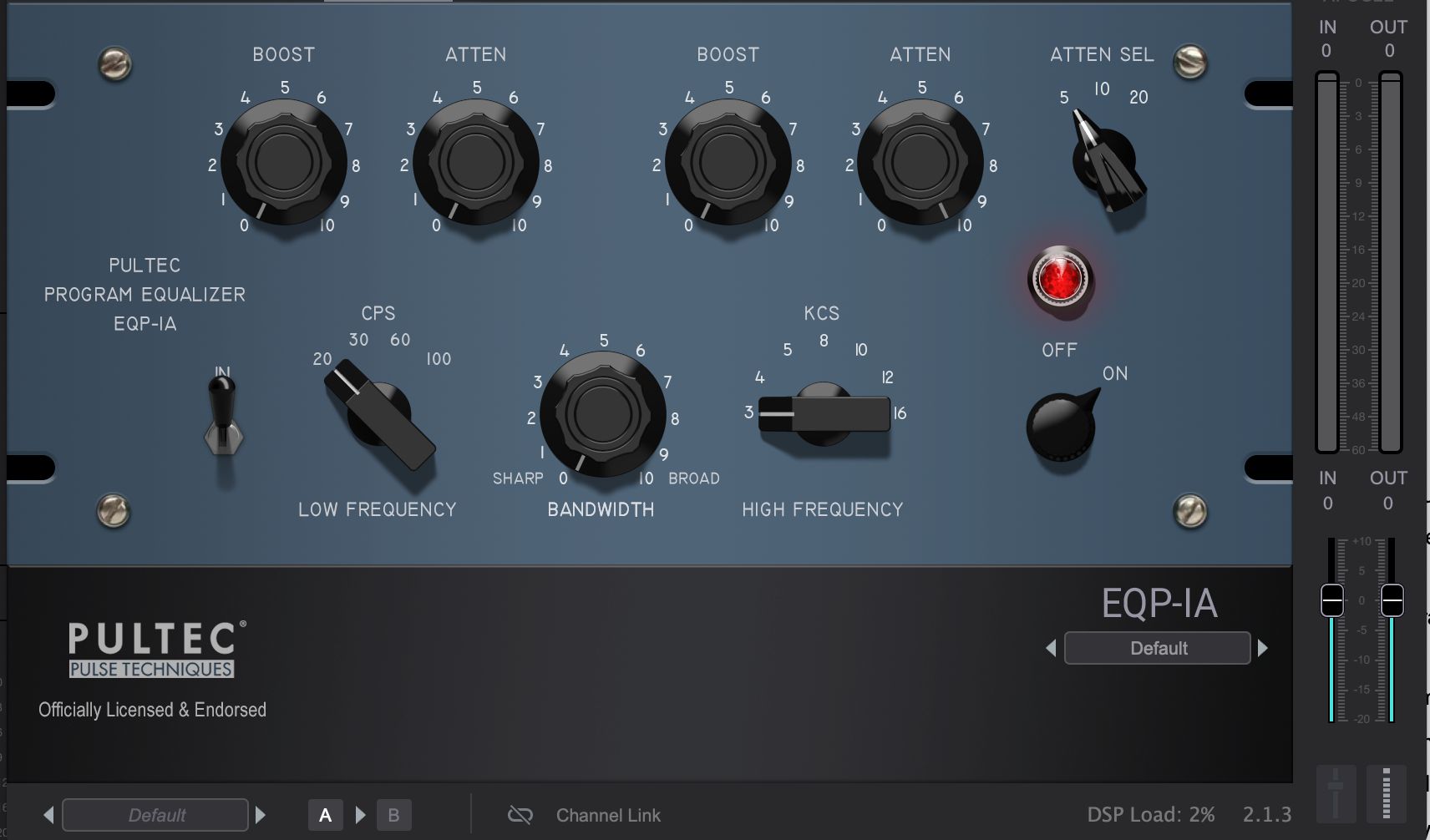
Task: Select the A comparison slot
Action: pos(326,815)
